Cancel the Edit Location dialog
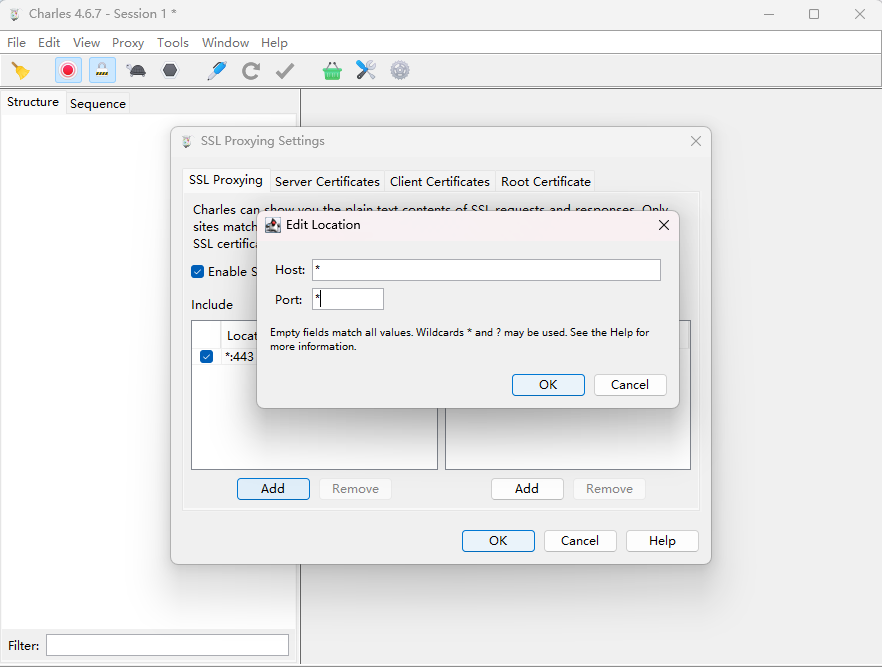This screenshot has height=667, width=882. [x=630, y=385]
